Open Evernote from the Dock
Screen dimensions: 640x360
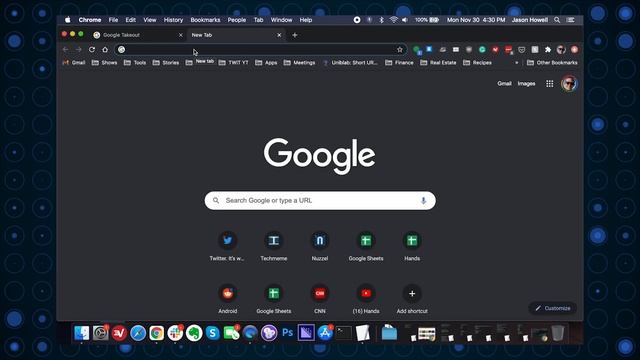pyautogui.click(x=194, y=333)
